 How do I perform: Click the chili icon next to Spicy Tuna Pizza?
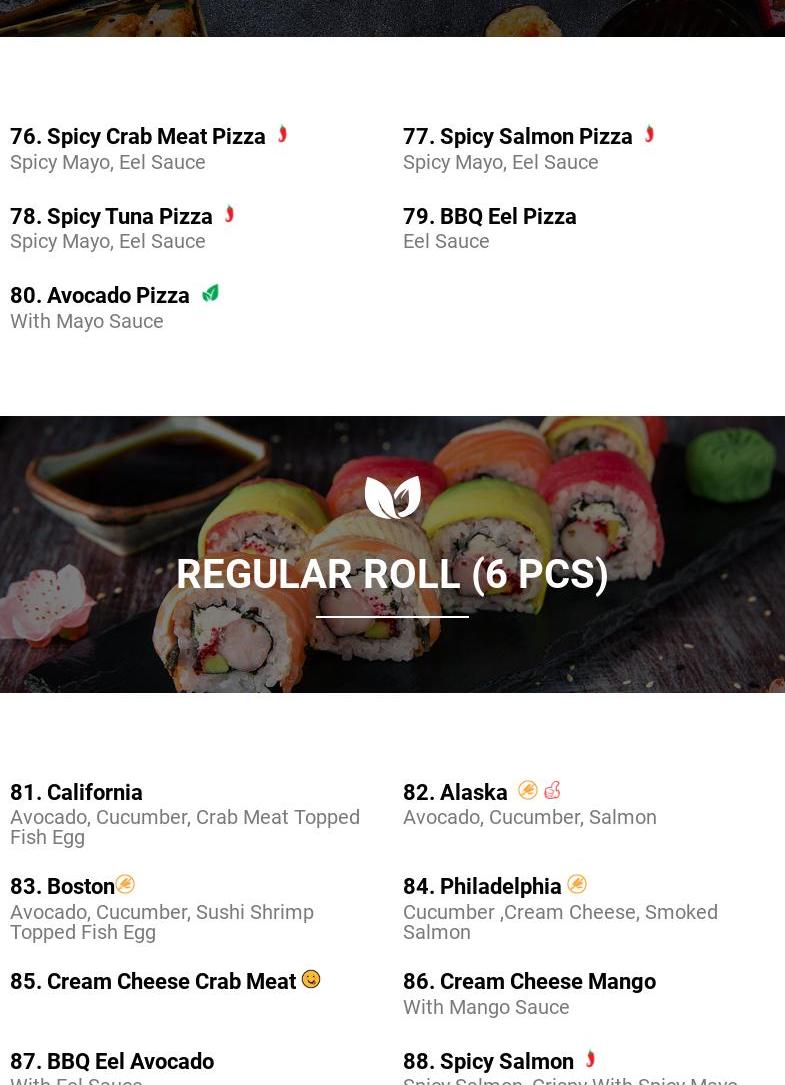(x=229, y=215)
